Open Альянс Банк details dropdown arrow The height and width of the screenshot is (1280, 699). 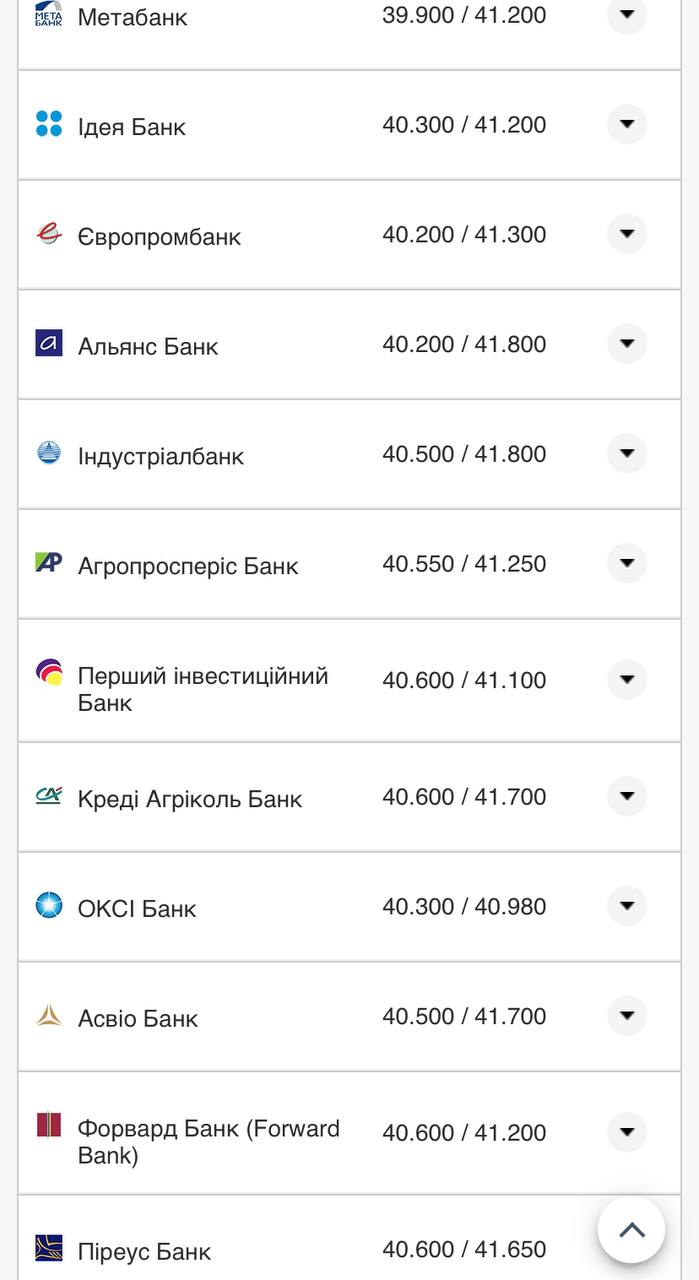(x=627, y=343)
